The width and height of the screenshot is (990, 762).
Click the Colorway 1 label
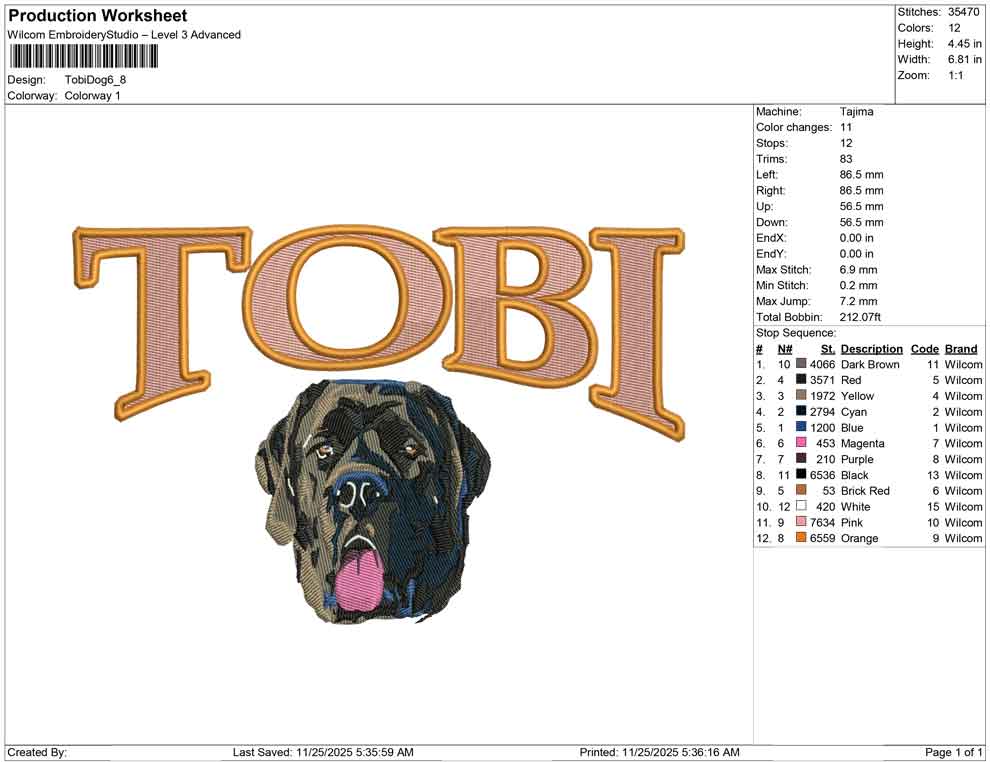coord(92,96)
